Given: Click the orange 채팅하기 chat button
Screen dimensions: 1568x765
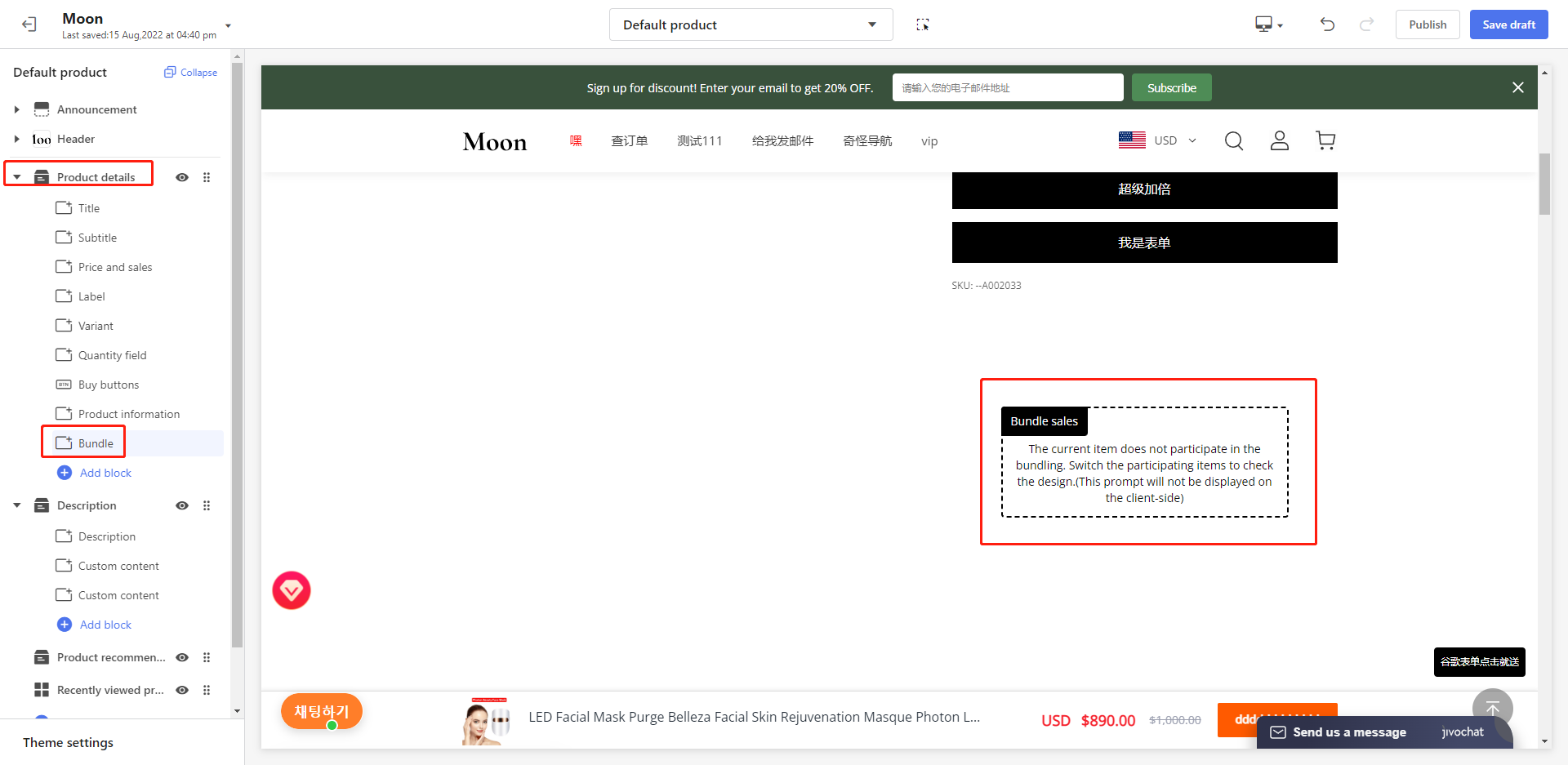Looking at the screenshot, I should tap(322, 711).
